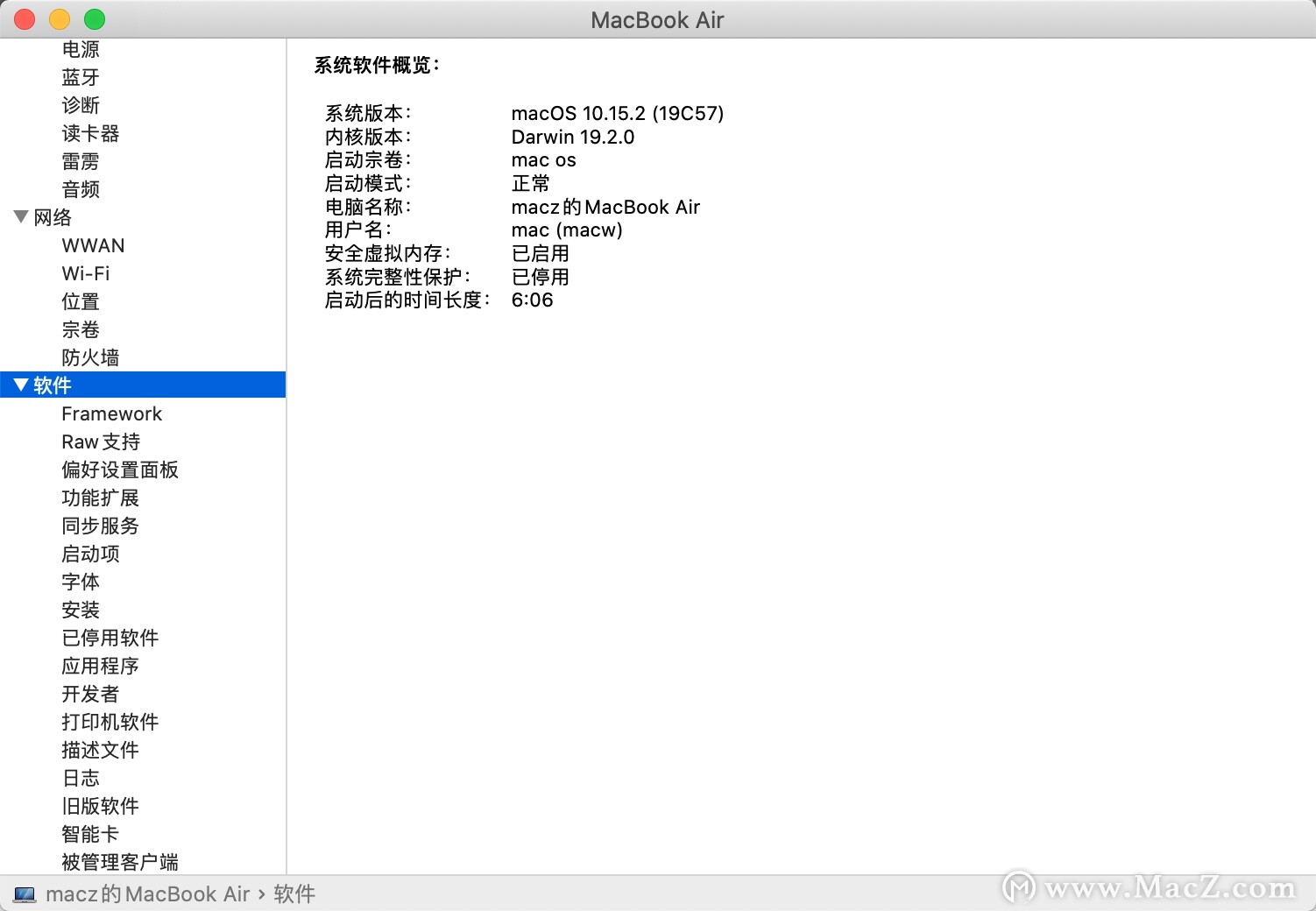Select 日志 in the sidebar
Image resolution: width=1316 pixels, height=911 pixels.
pyautogui.click(x=81, y=778)
